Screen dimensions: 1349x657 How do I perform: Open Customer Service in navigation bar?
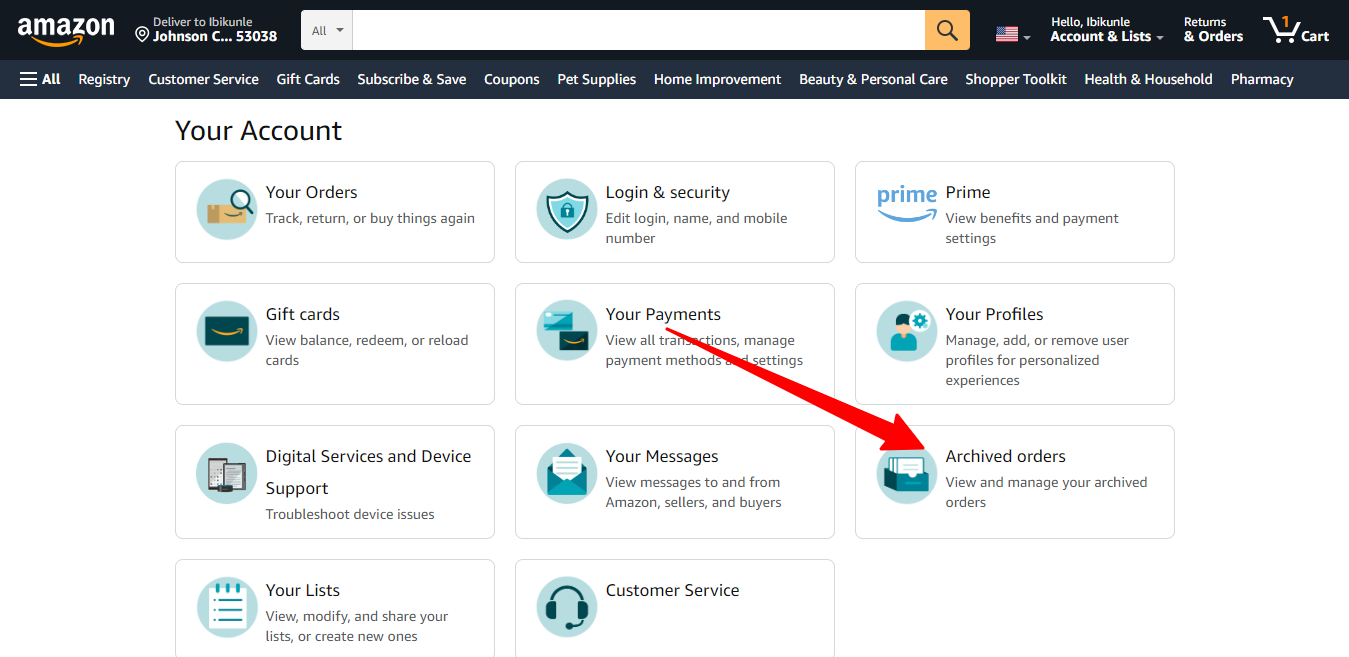click(203, 79)
